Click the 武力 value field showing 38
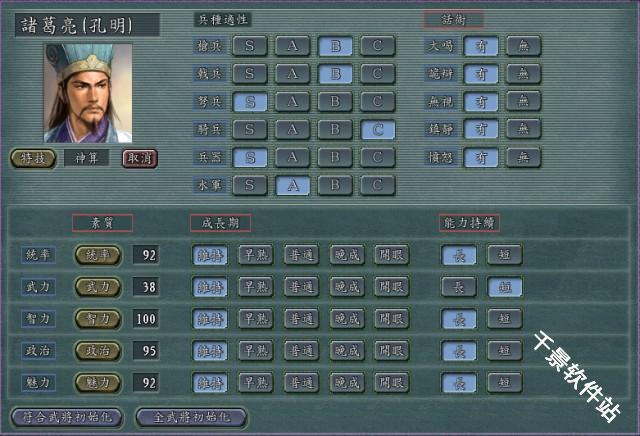 click(x=146, y=287)
